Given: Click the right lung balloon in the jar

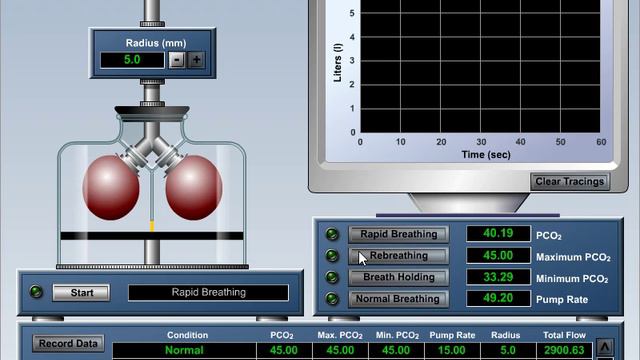Looking at the screenshot, I should tap(194, 187).
